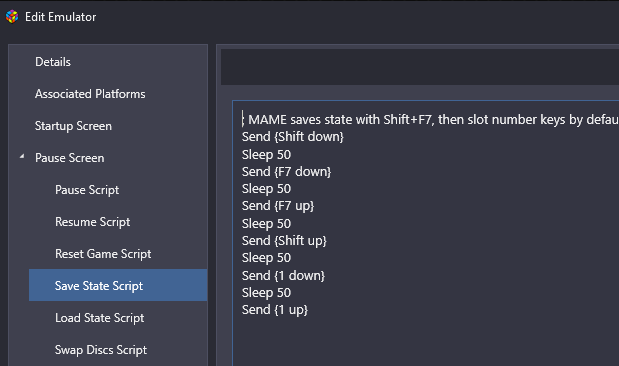Viewport: 619px width, 366px height.
Task: Open Swap Discs Script page
Action: tap(101, 350)
